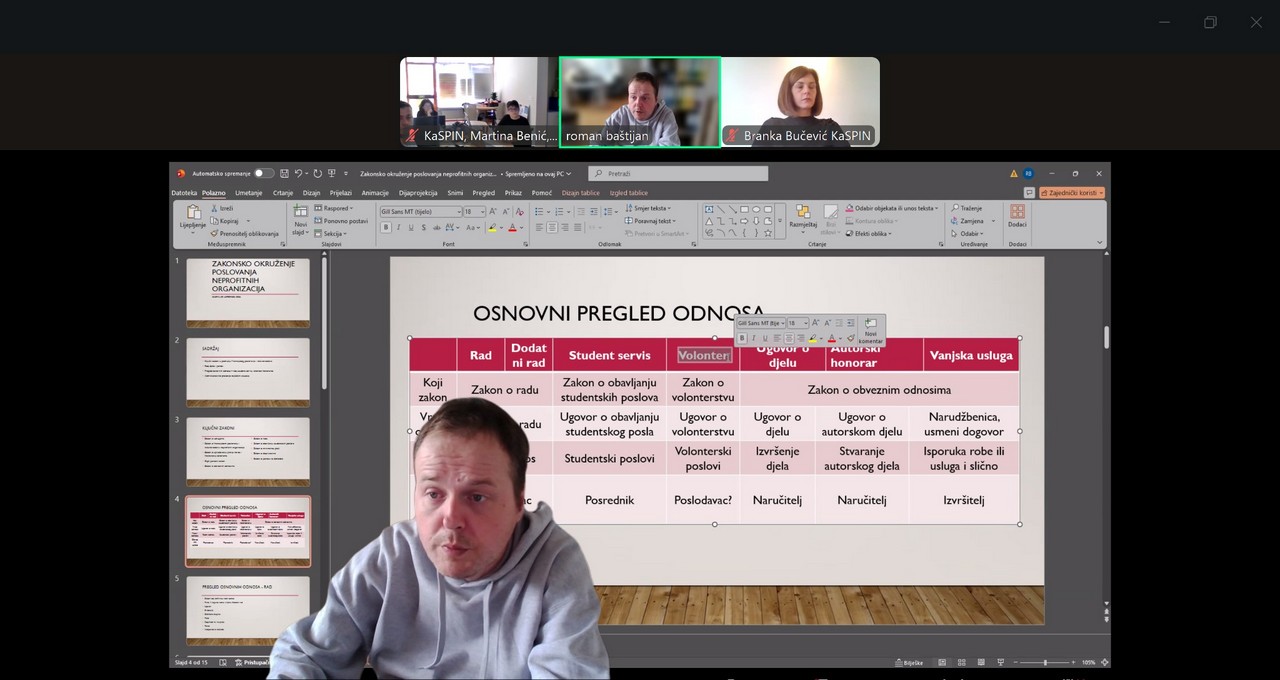
Task: Toggle the Automatsko spremanje switch
Action: click(263, 173)
